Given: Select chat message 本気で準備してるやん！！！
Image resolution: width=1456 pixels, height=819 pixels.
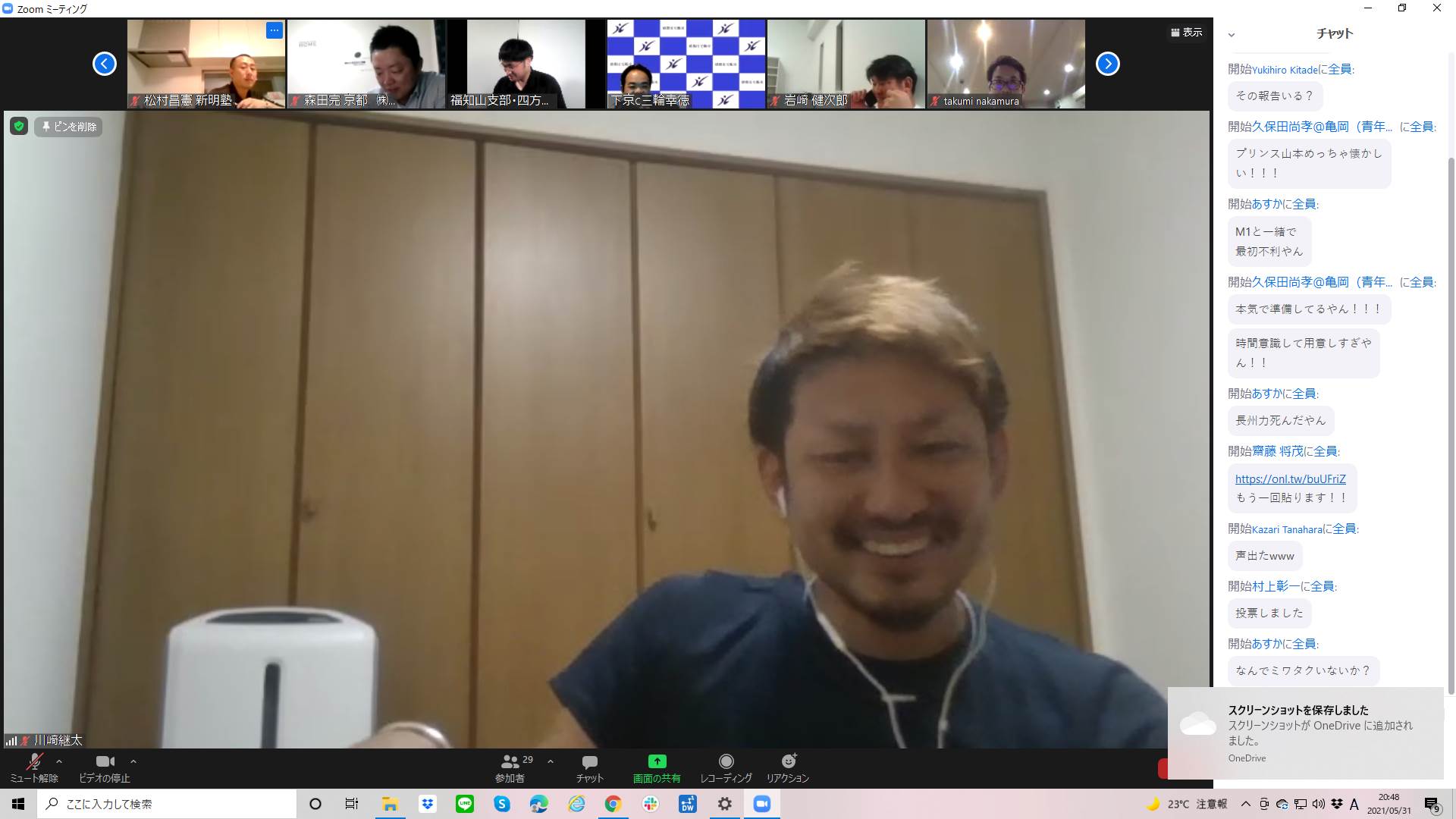Looking at the screenshot, I should point(1309,309).
